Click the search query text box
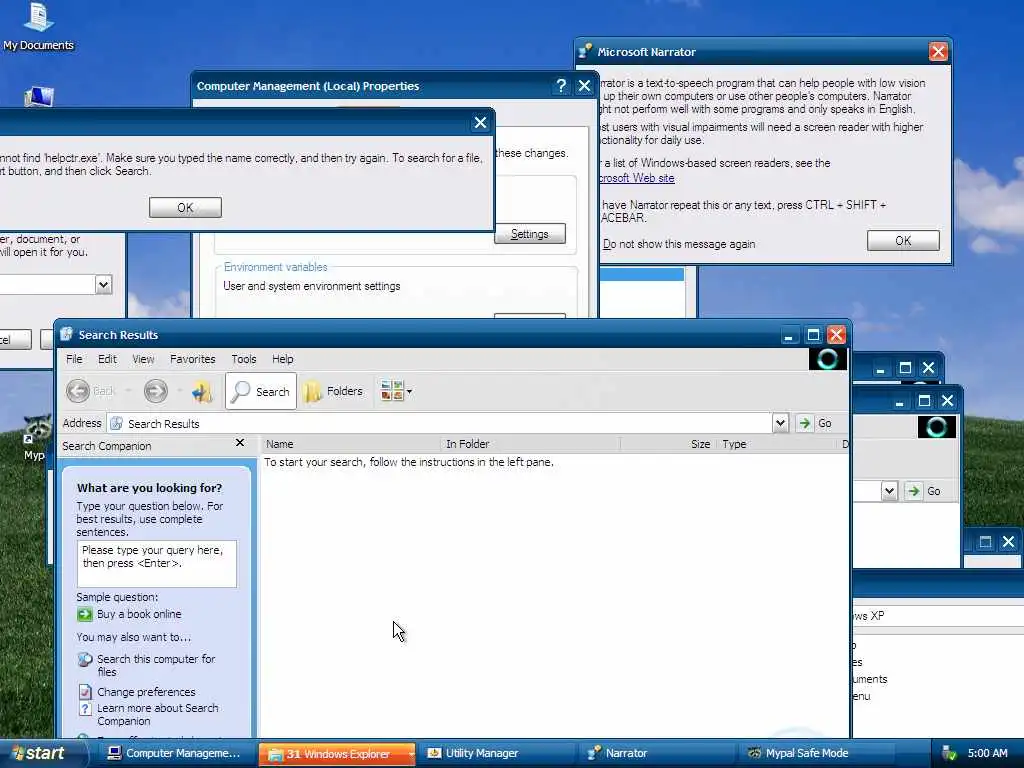 click(x=157, y=564)
